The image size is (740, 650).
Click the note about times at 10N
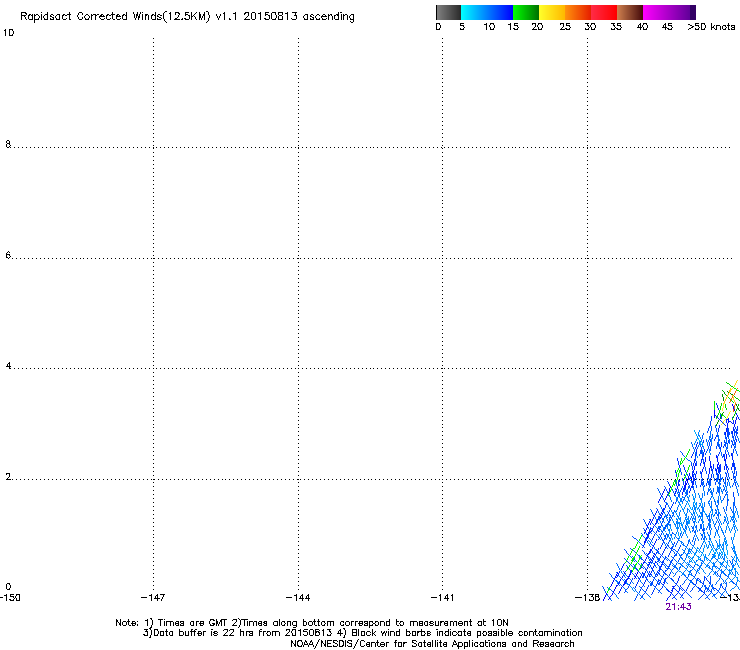370,623
